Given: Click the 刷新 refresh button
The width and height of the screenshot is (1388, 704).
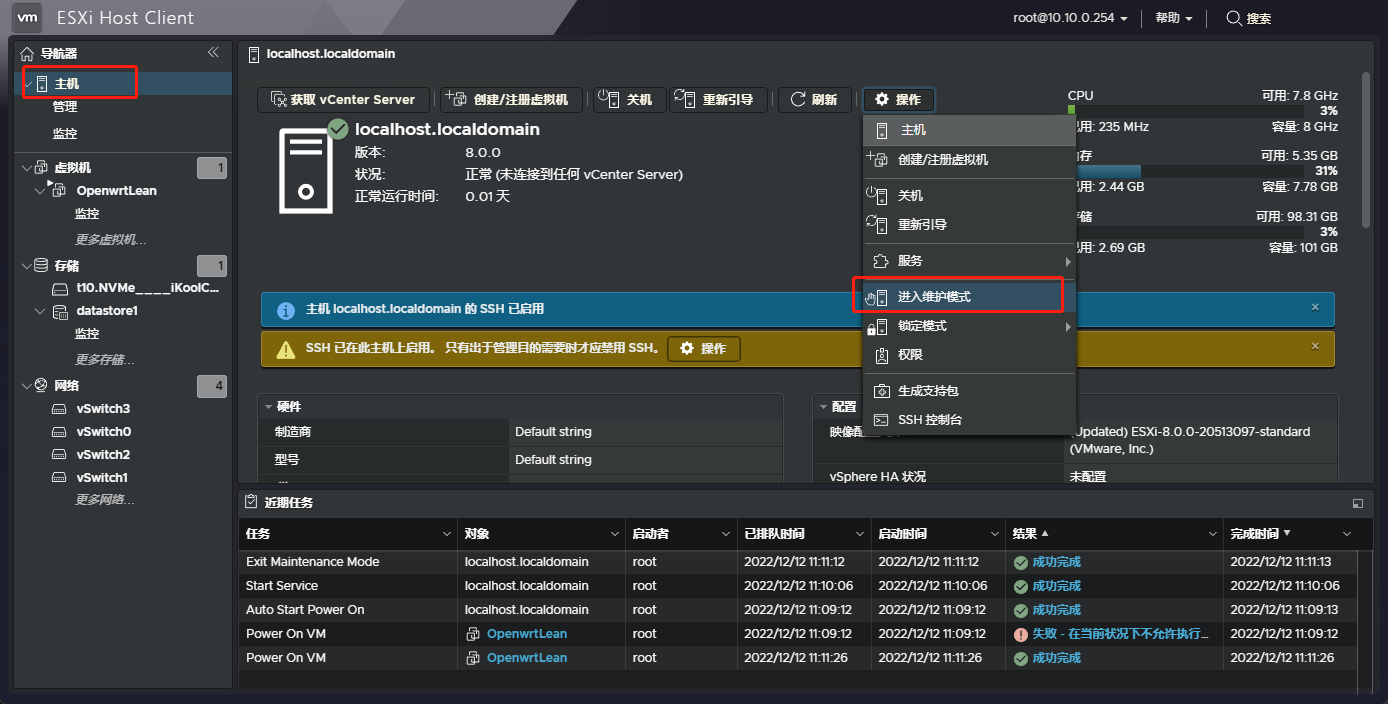Looking at the screenshot, I should point(814,100).
